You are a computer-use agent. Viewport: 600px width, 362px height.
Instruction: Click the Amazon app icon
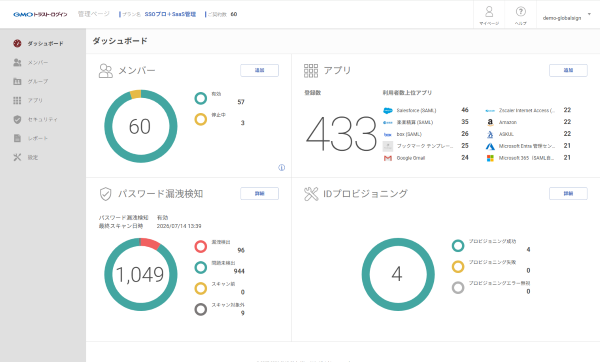click(490, 122)
